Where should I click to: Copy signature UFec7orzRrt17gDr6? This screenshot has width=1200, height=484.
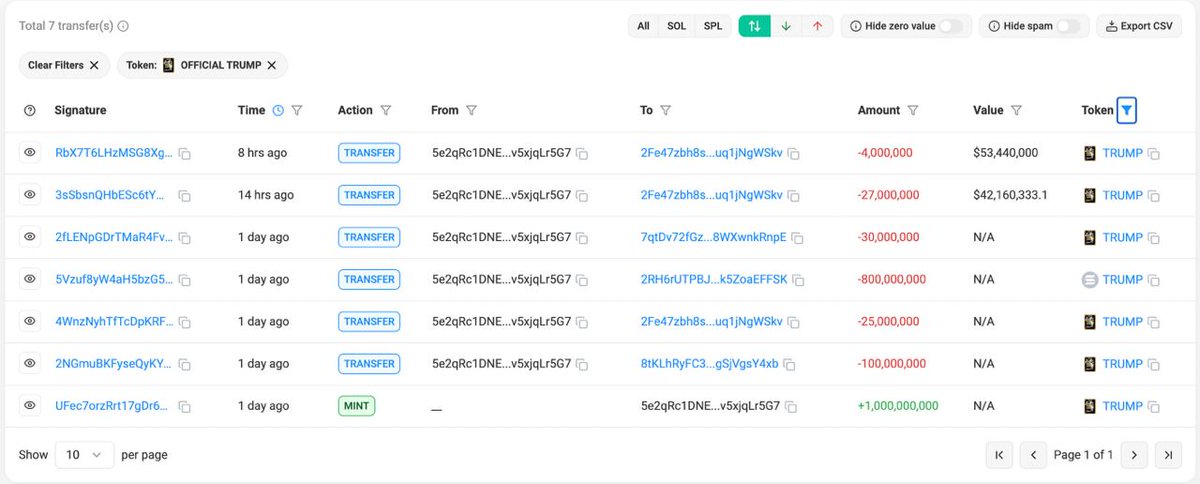[185, 406]
